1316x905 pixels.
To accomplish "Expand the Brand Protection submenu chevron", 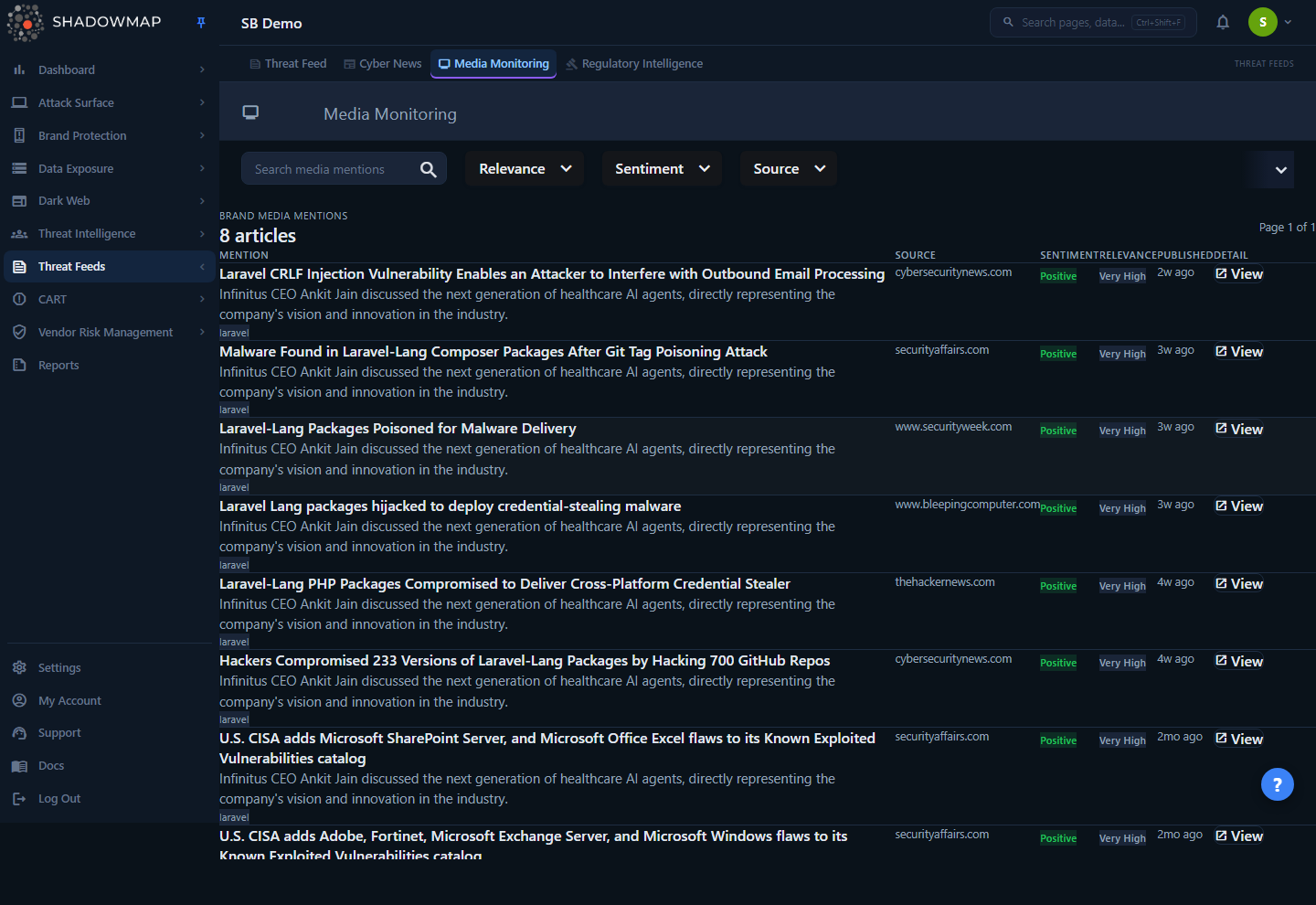I will [202, 135].
